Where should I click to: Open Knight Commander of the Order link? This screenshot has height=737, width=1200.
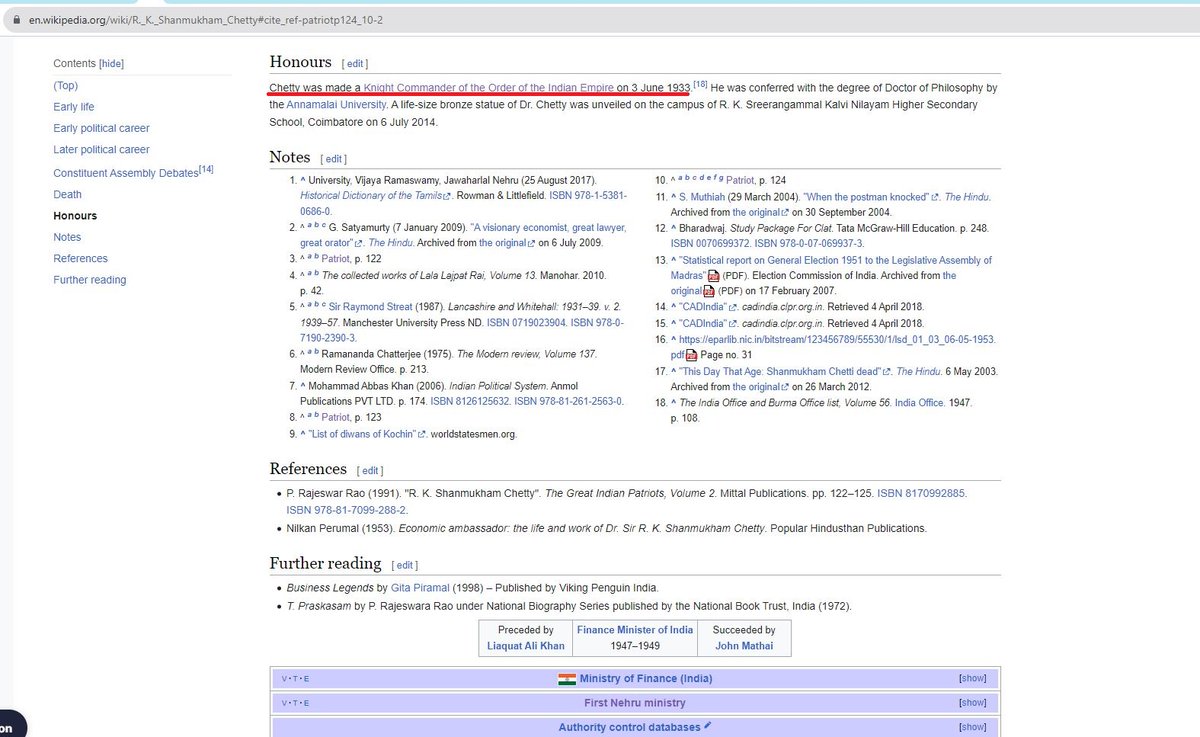(x=489, y=88)
